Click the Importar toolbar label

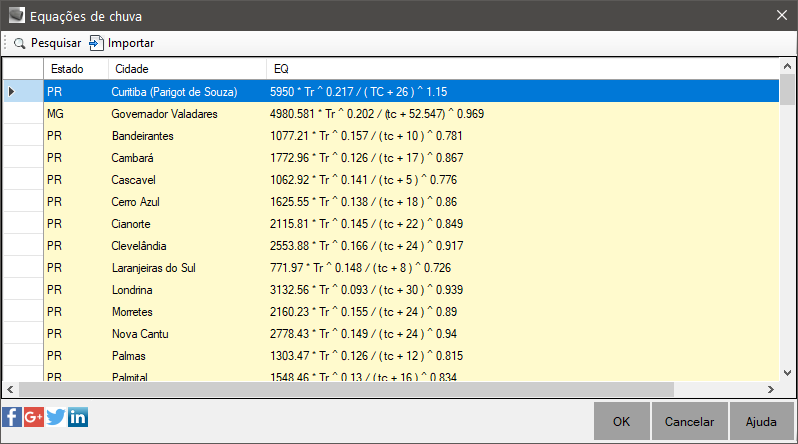131,43
